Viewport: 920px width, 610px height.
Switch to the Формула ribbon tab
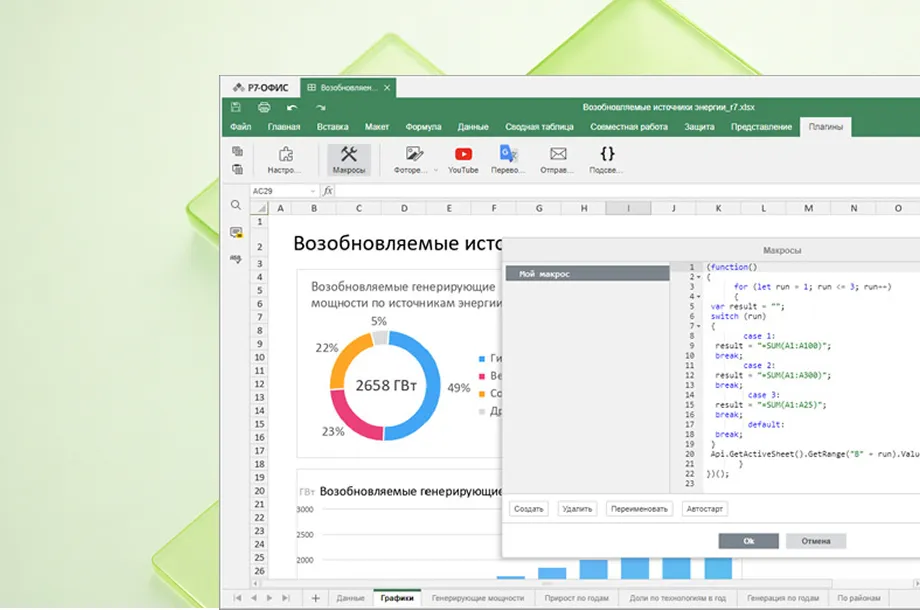click(423, 127)
